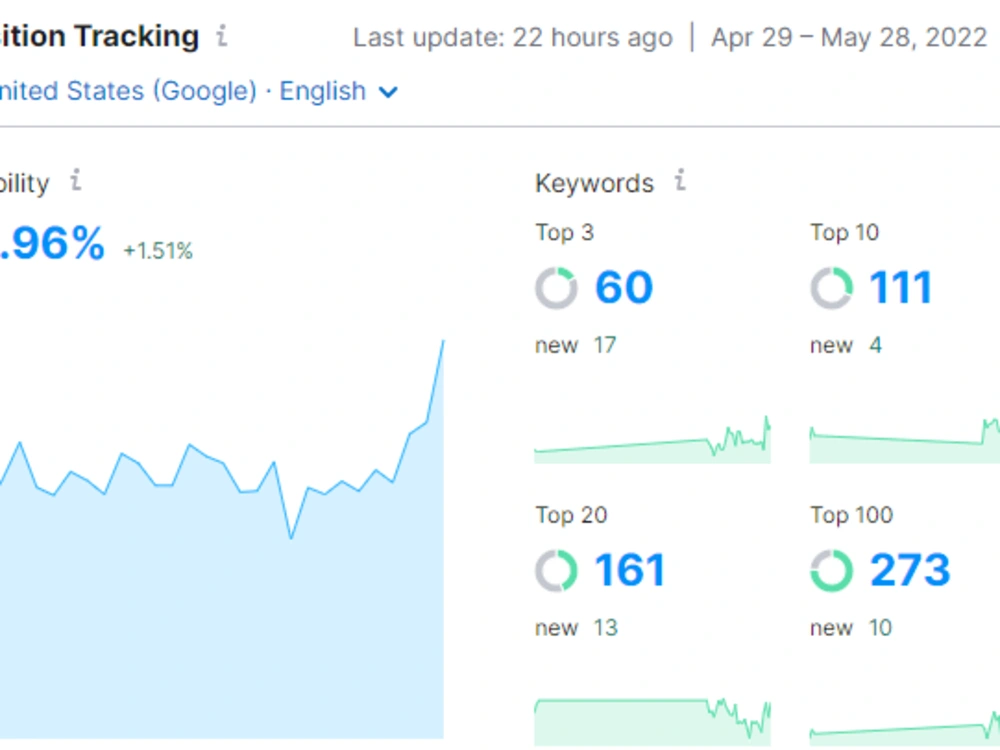Open the United States (Google) English dropdown

point(198,91)
